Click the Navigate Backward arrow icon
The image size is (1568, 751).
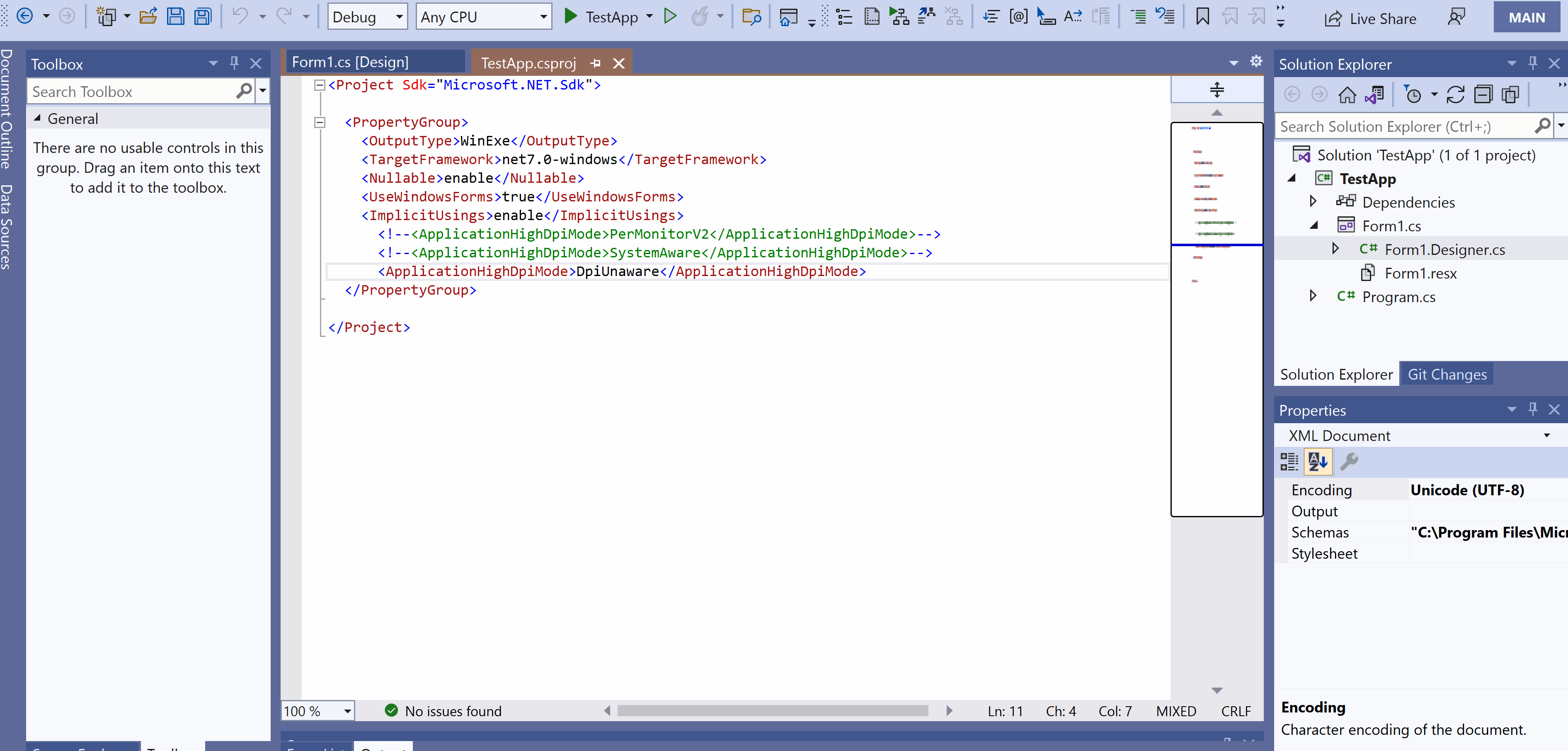click(24, 17)
